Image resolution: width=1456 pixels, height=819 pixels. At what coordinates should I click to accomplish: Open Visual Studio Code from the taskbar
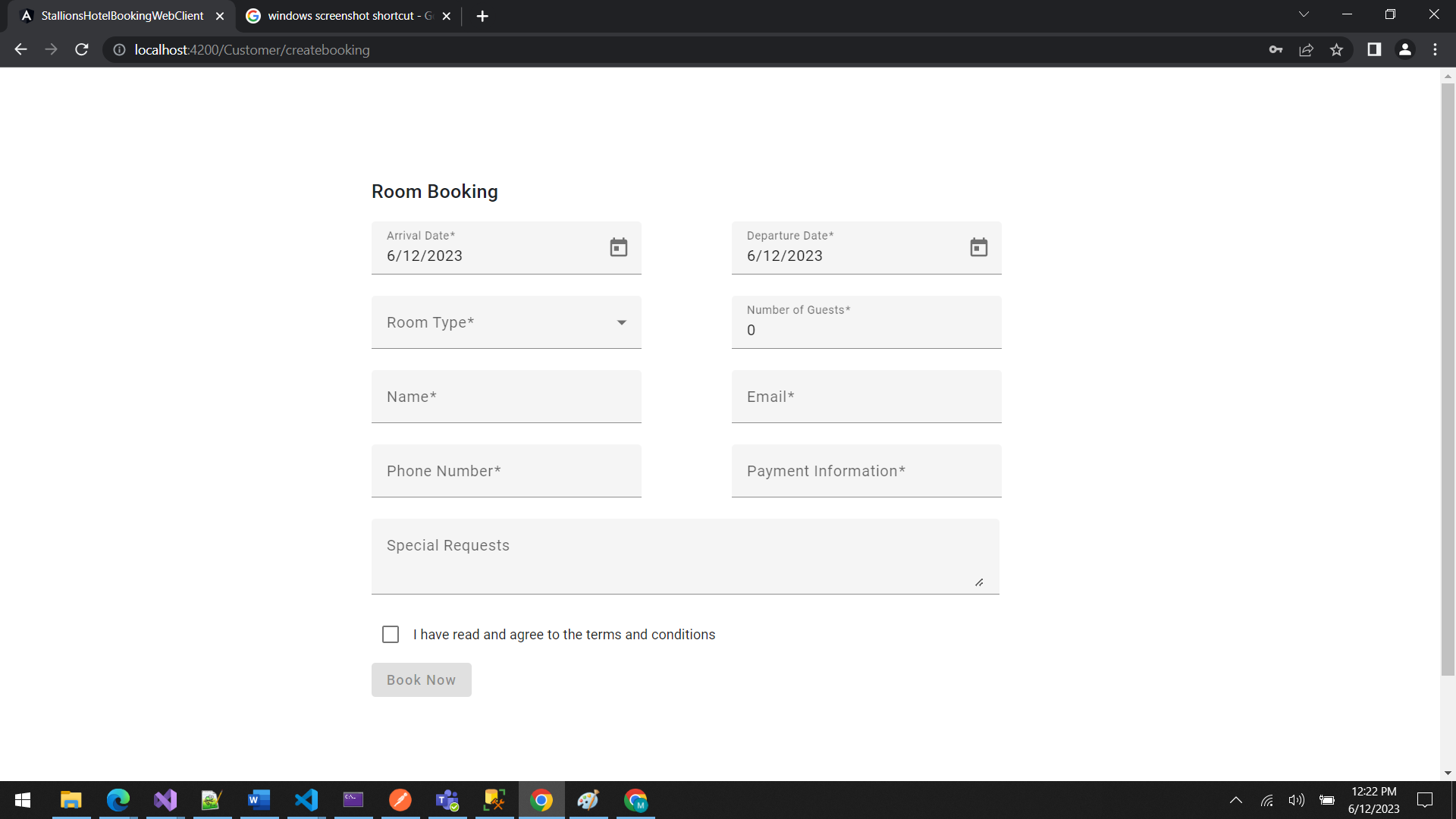306,800
